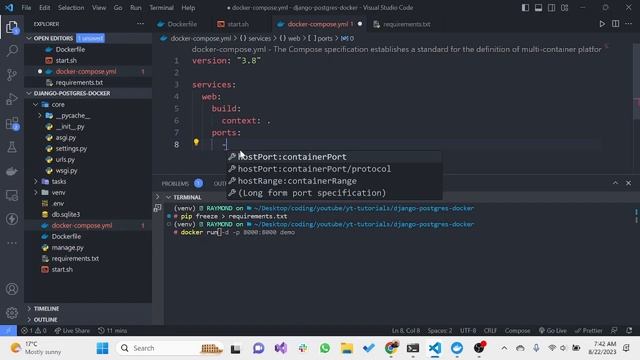Click the Run file play button
640x360 pixels.
coord(602,24)
